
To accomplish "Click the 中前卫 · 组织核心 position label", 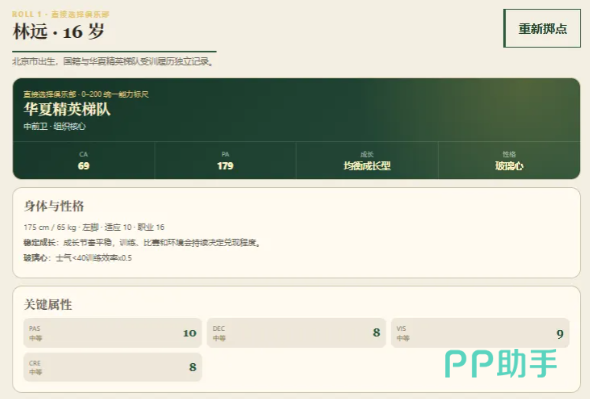I will pyautogui.click(x=55, y=126).
